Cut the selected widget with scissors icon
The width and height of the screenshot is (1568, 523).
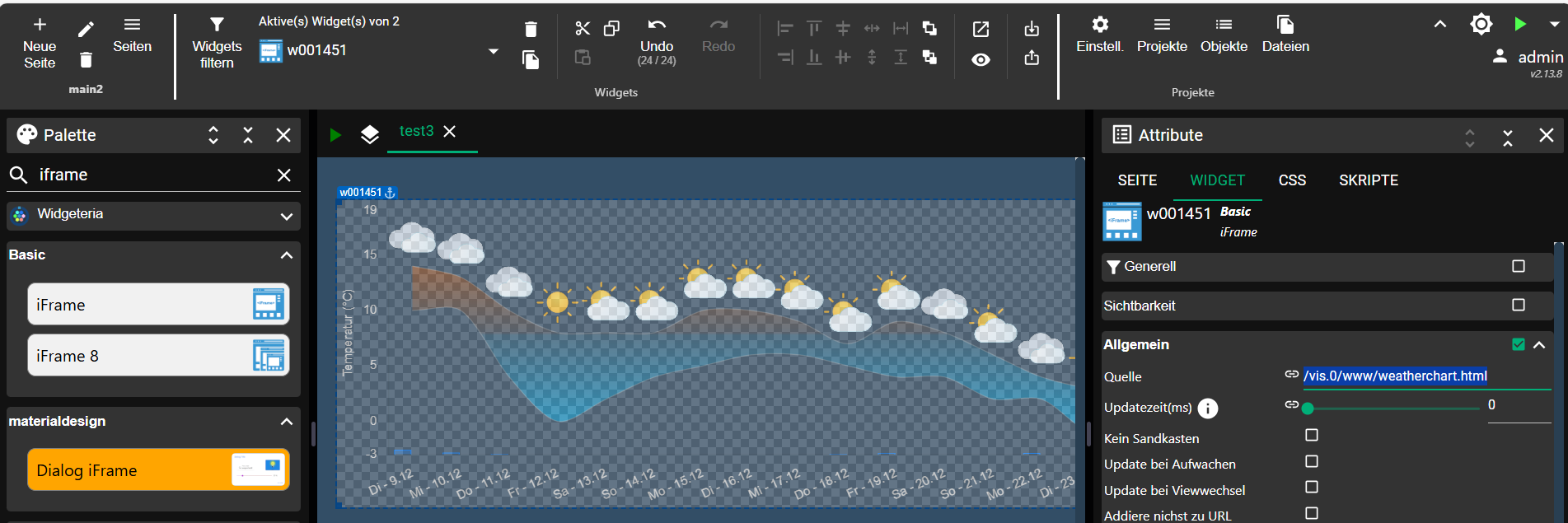(x=583, y=29)
